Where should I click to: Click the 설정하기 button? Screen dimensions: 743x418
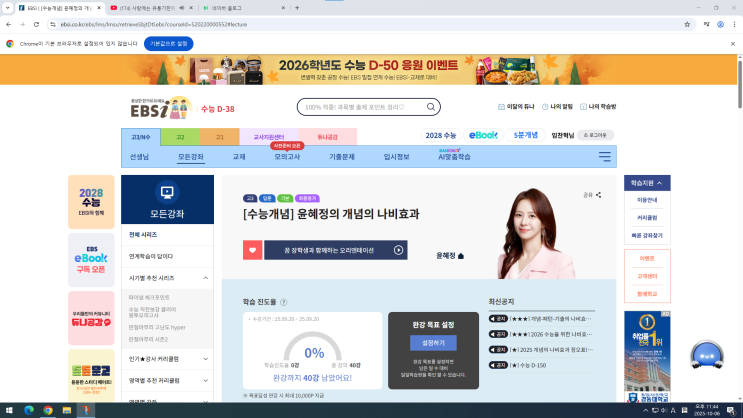(433, 343)
